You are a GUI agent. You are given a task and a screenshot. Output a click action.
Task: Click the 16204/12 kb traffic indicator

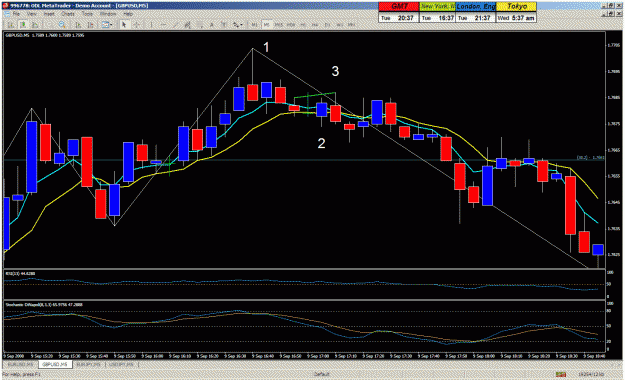pos(591,374)
